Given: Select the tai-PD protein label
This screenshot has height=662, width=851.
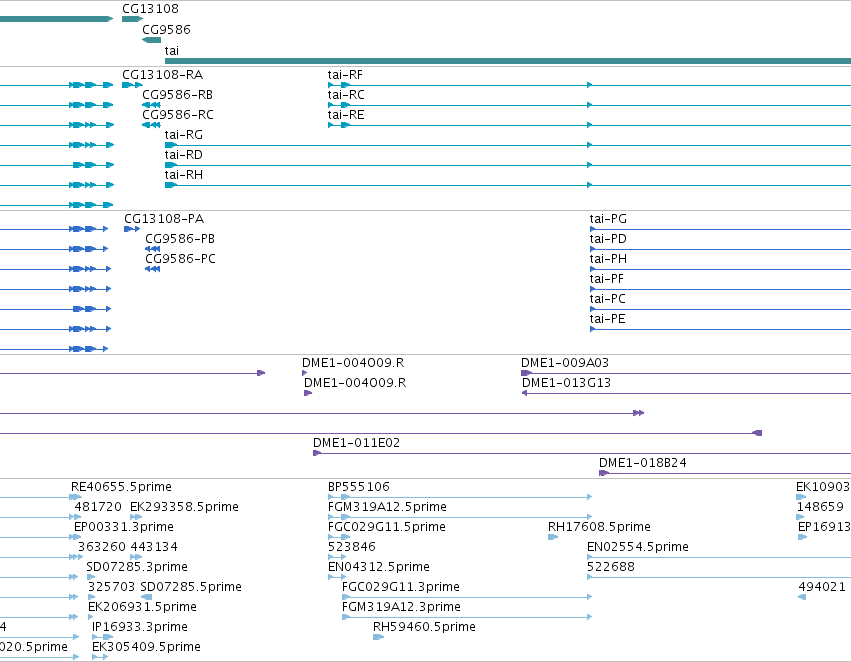Looking at the screenshot, I should 608,239.
